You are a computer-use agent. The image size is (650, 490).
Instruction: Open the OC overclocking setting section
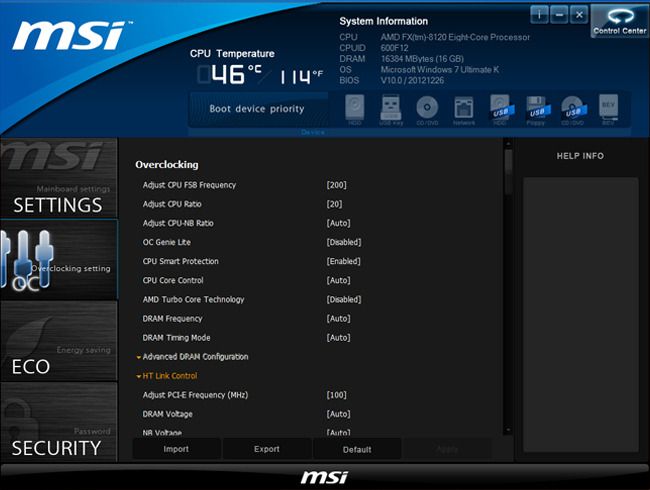tap(59, 260)
